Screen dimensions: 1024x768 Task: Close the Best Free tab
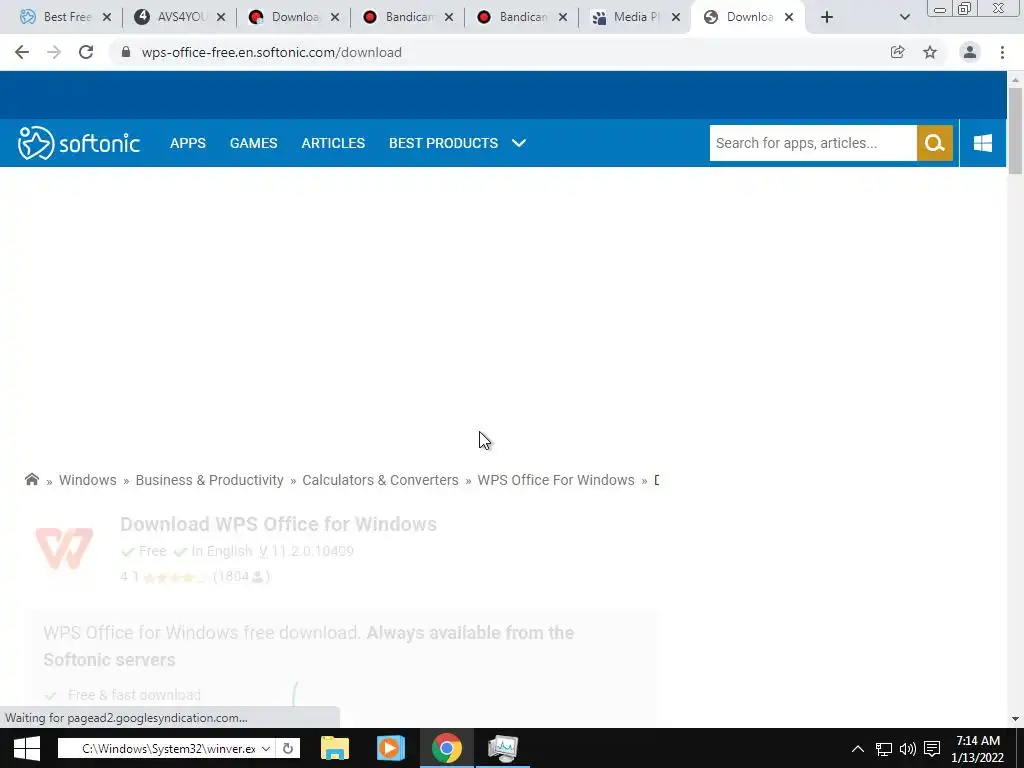[x=107, y=17]
